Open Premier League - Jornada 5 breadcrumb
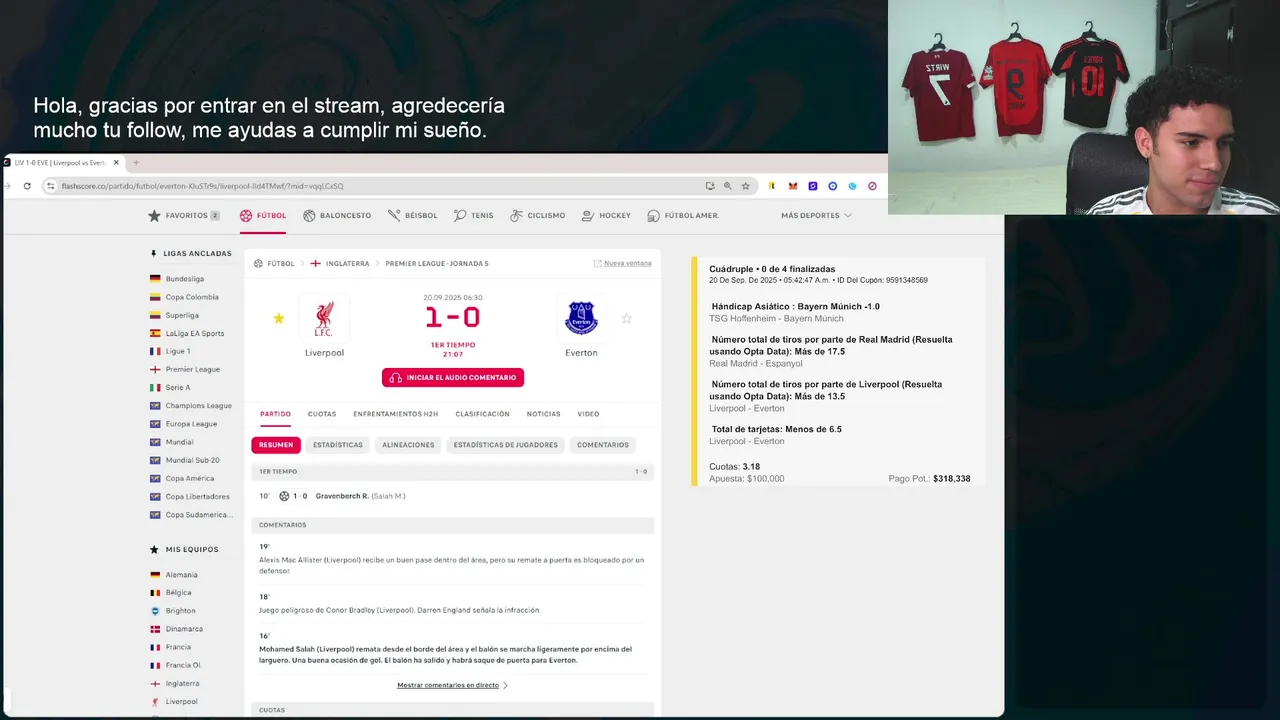This screenshot has height=720, width=1280. [x=437, y=263]
